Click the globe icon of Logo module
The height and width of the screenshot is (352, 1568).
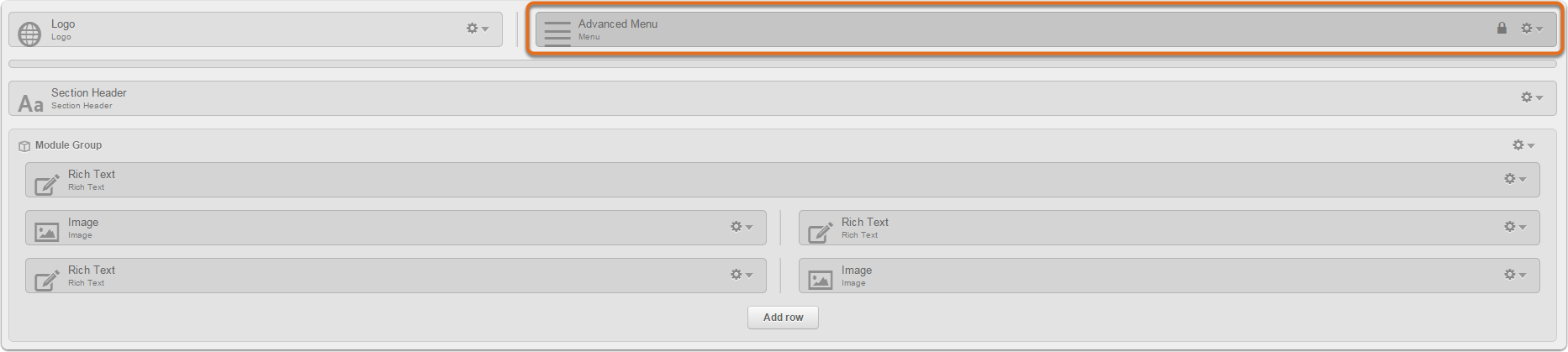[x=29, y=34]
